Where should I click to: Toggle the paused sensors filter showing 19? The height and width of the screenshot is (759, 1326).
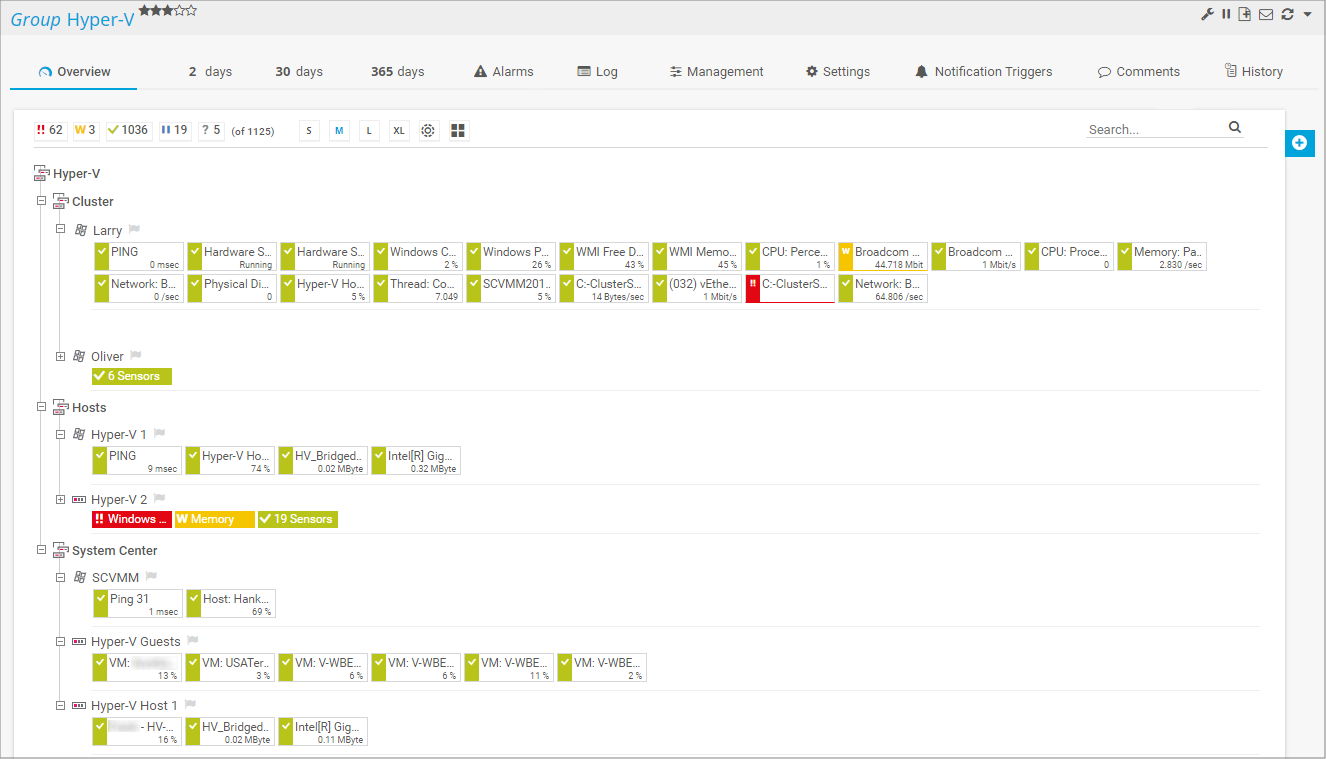[174, 130]
